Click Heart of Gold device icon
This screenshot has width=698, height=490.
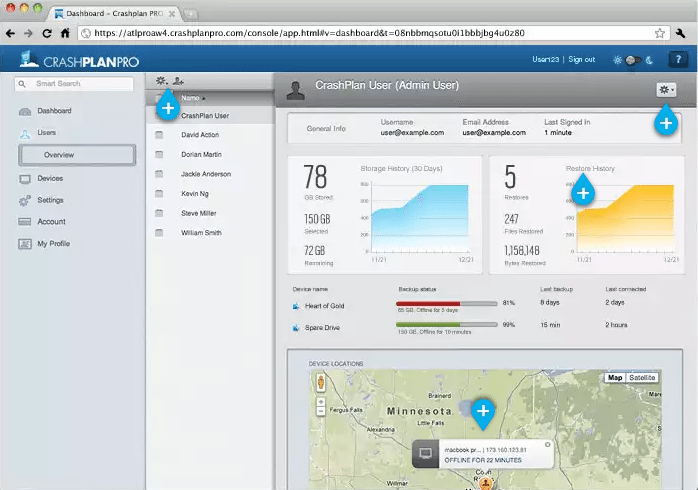[296, 306]
